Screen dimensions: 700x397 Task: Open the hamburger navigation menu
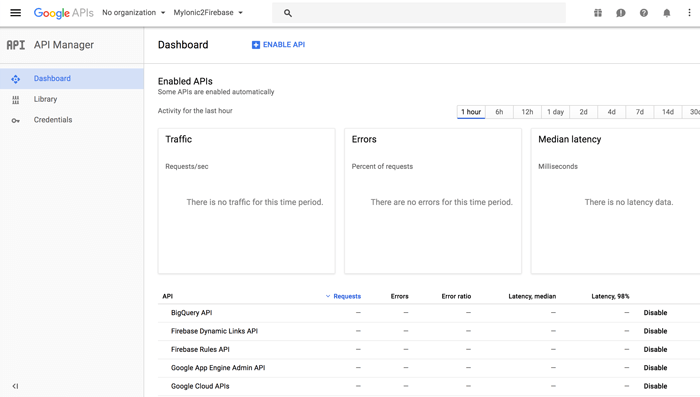tap(16, 13)
